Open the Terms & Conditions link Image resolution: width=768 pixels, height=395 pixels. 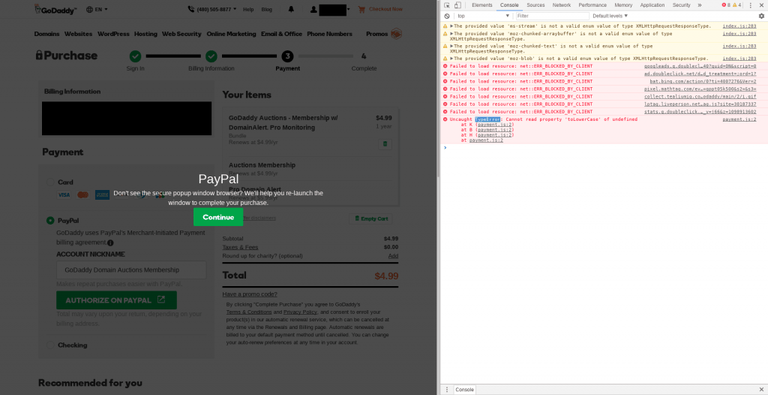(x=249, y=312)
